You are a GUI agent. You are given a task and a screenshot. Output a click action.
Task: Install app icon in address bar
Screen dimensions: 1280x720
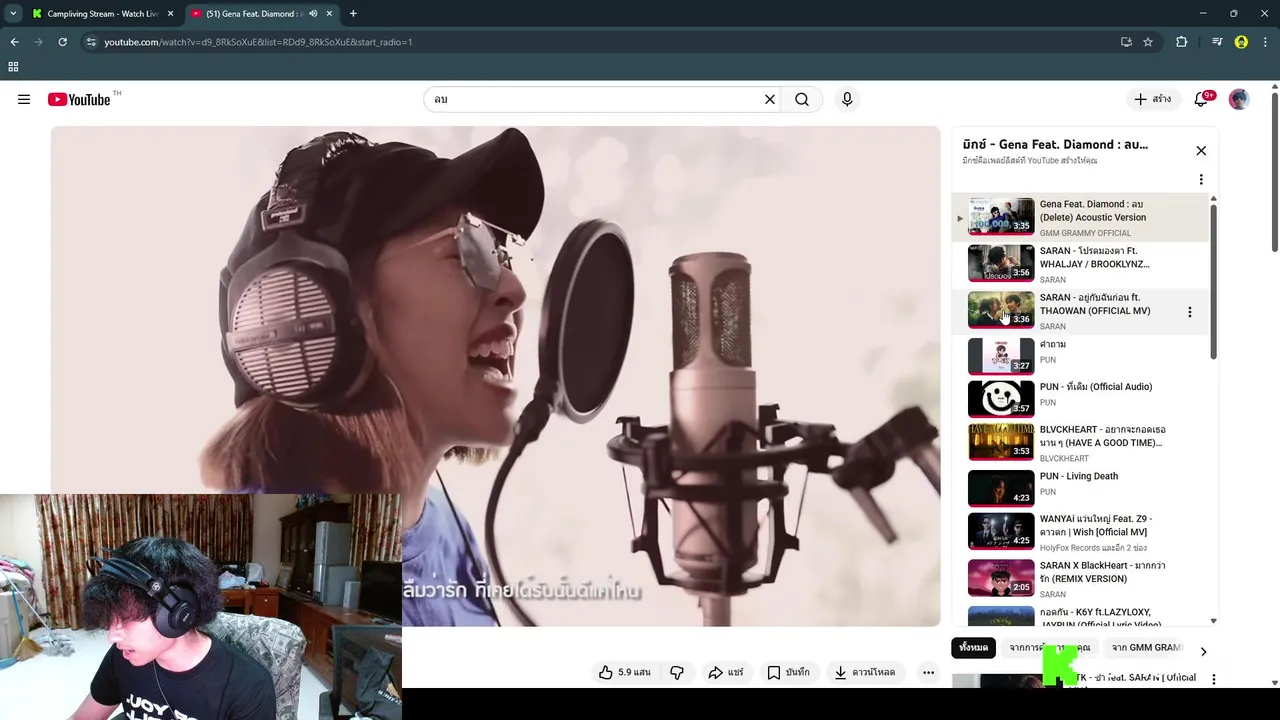[1126, 42]
